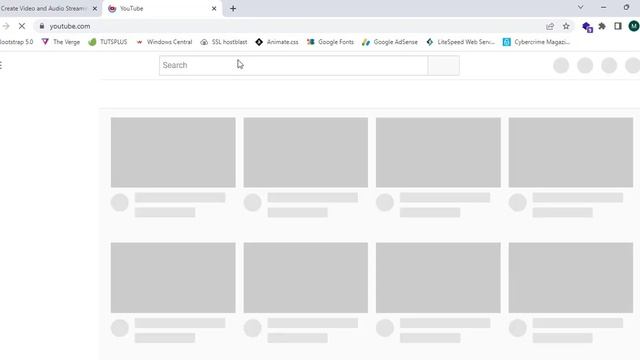Open a new browser tab
This screenshot has width=640, height=360.
click(233, 9)
